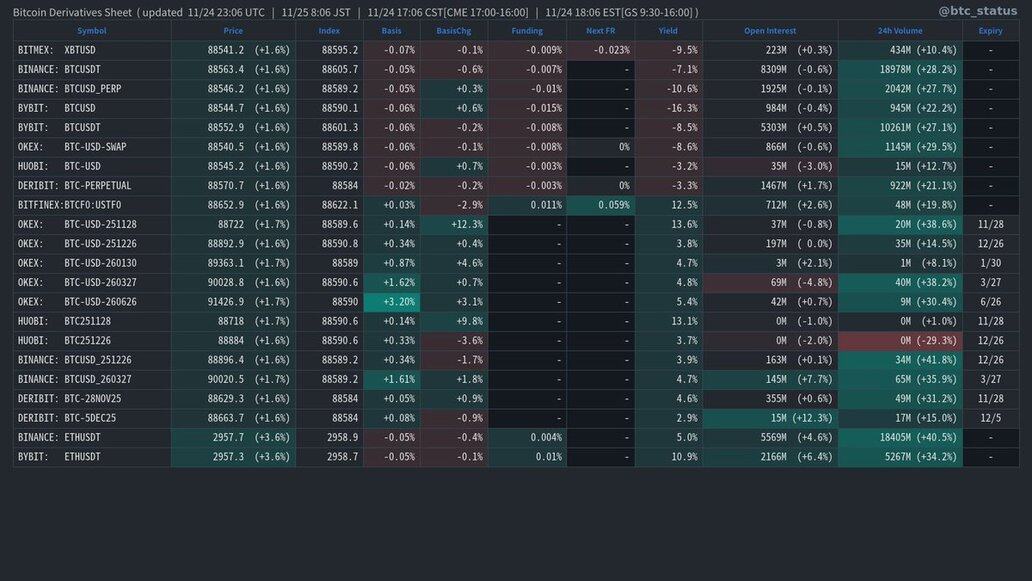Select the Yield column header

[x=668, y=31]
